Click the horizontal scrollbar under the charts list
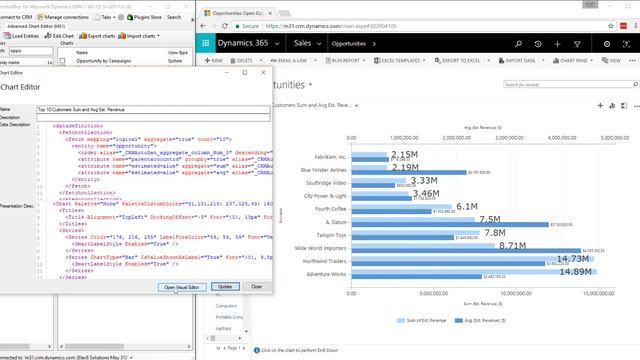This screenshot has height=360, width=640. pos(125,347)
